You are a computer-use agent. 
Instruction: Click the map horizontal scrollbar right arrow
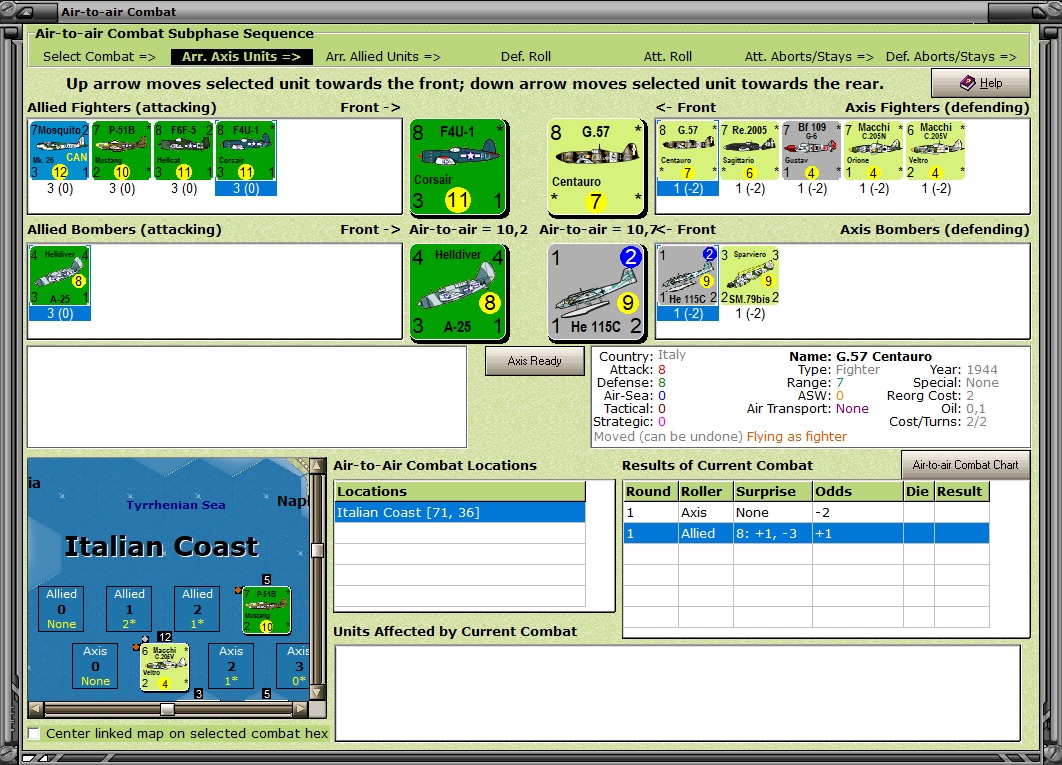pos(301,709)
